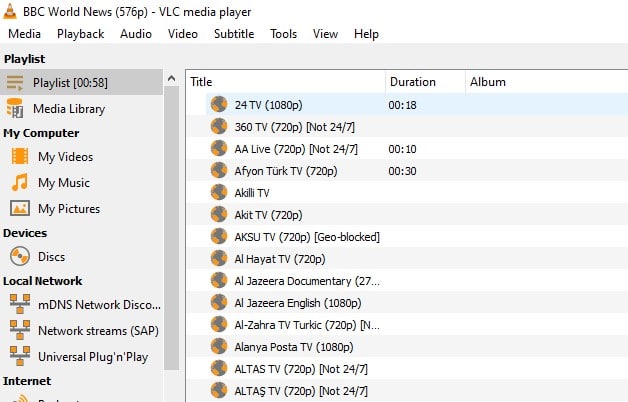Click the Playlist icon in sidebar
The width and height of the screenshot is (628, 402).
(x=15, y=83)
